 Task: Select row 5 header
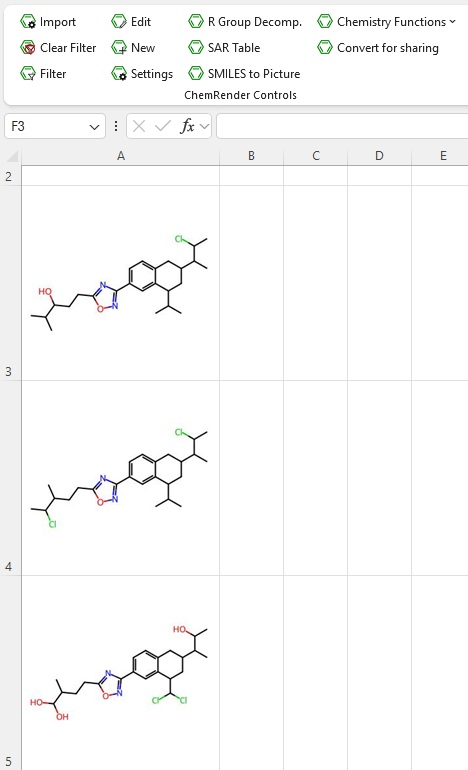click(10, 673)
